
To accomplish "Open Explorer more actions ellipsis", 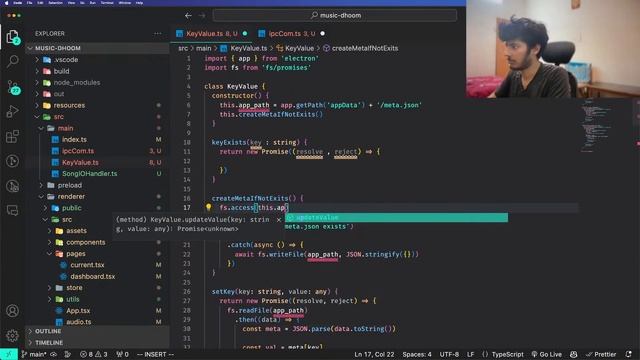I will pos(158,33).
